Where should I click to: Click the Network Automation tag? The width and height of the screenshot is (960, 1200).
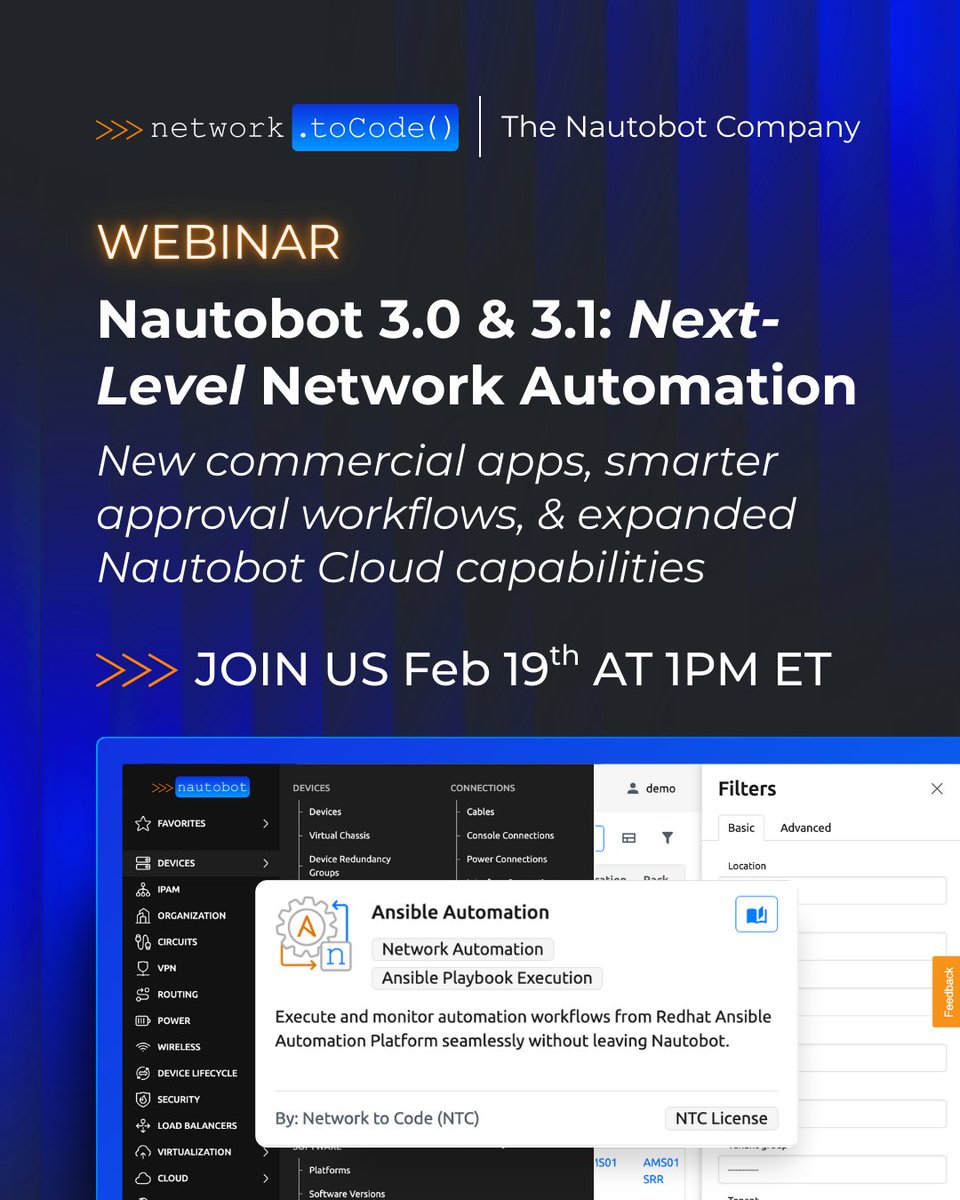(x=462, y=949)
